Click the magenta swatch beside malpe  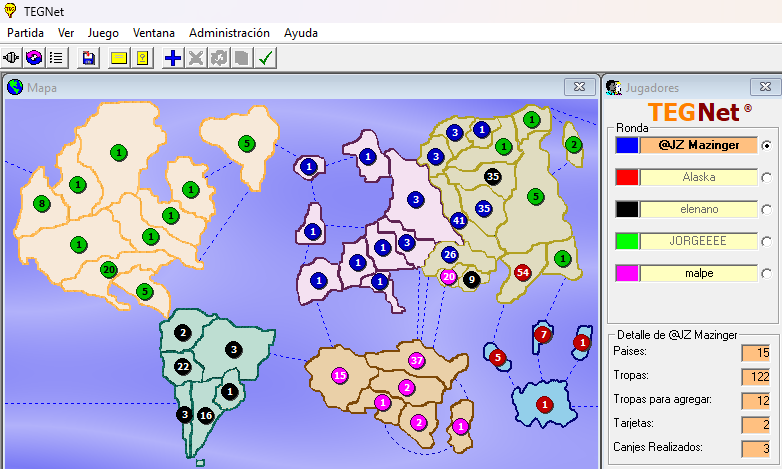coord(627,273)
